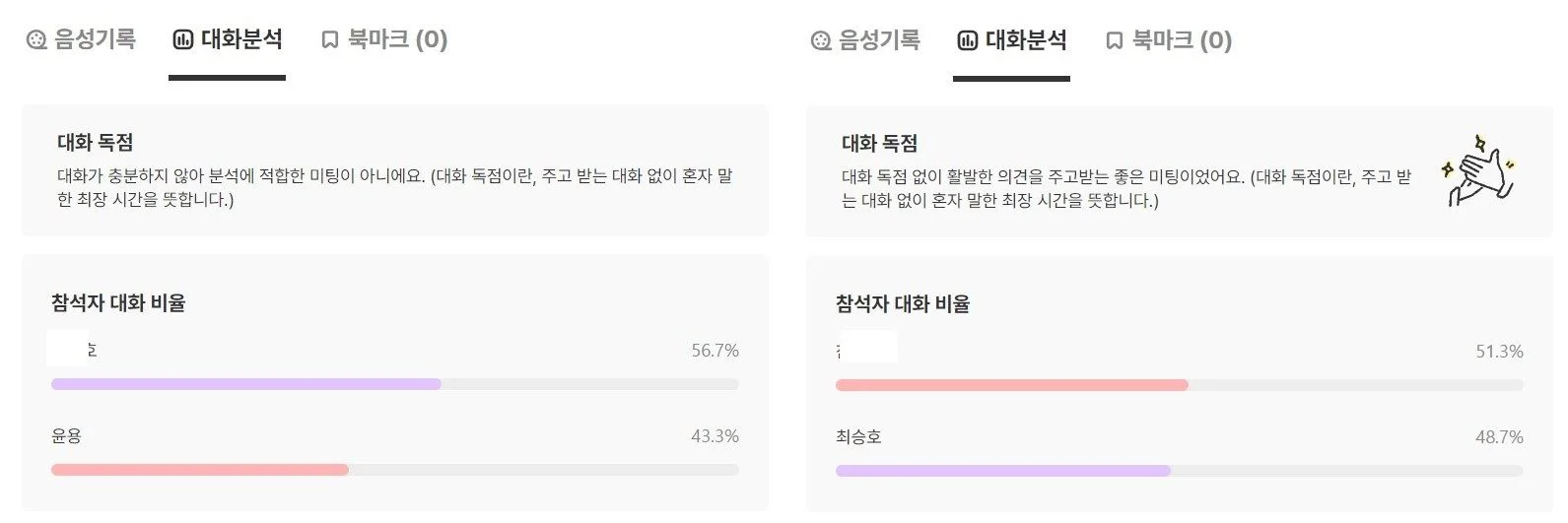This screenshot has height=523, width=1568.
Task: Select the 음성기록 icon in the right panel
Action: tap(821, 41)
